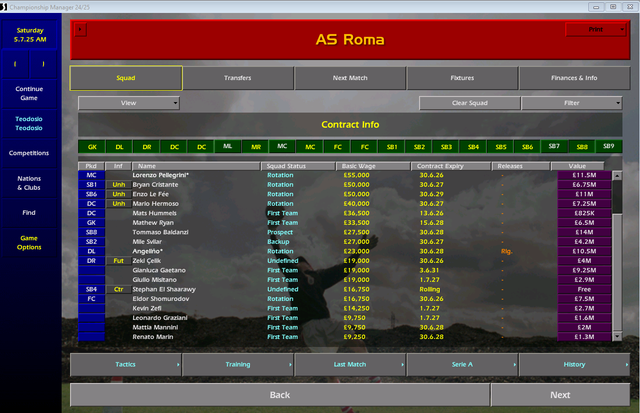Select the SB7 substitute slot

click(x=554, y=146)
